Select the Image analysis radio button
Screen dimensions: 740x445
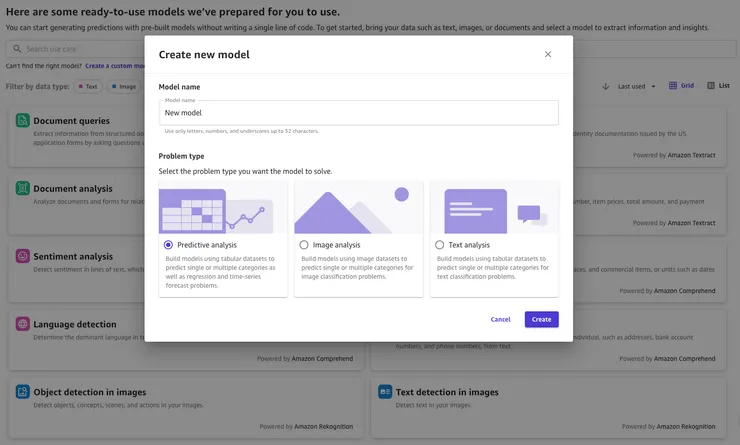click(304, 245)
